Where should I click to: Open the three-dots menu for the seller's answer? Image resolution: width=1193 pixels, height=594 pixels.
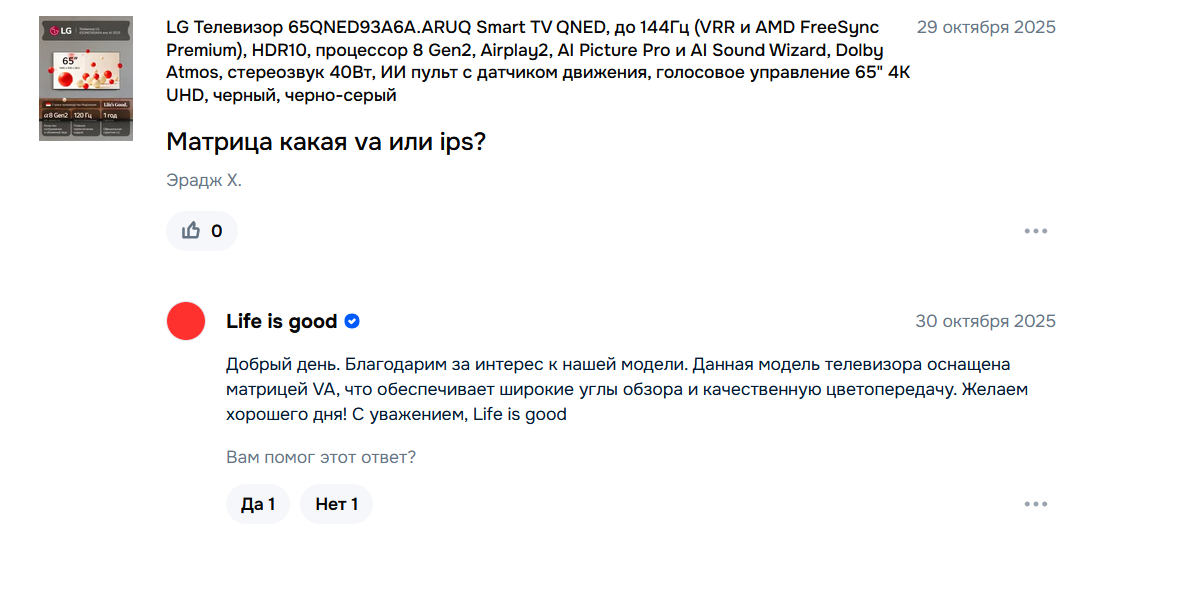1035,504
